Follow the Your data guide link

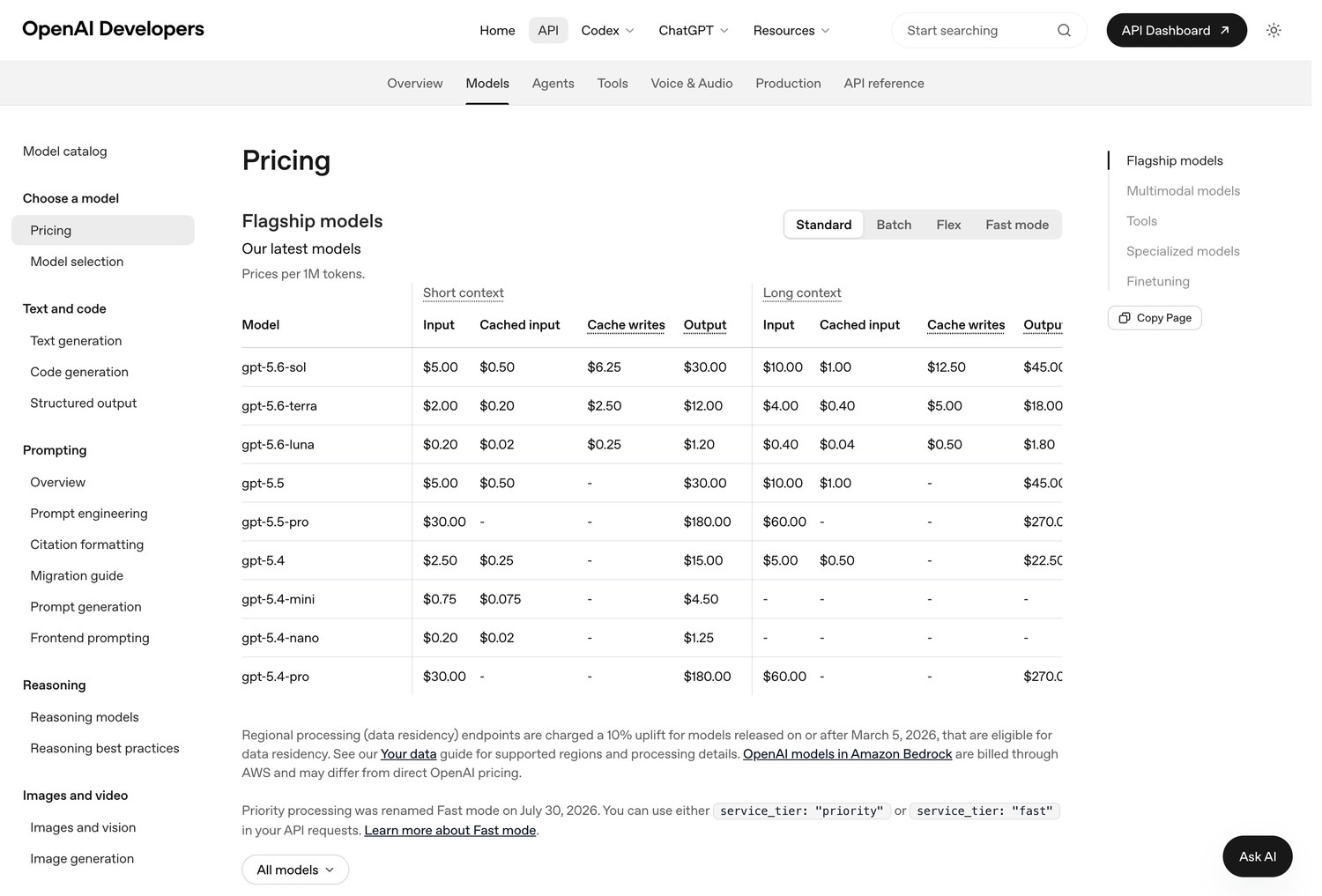pyautogui.click(x=409, y=754)
